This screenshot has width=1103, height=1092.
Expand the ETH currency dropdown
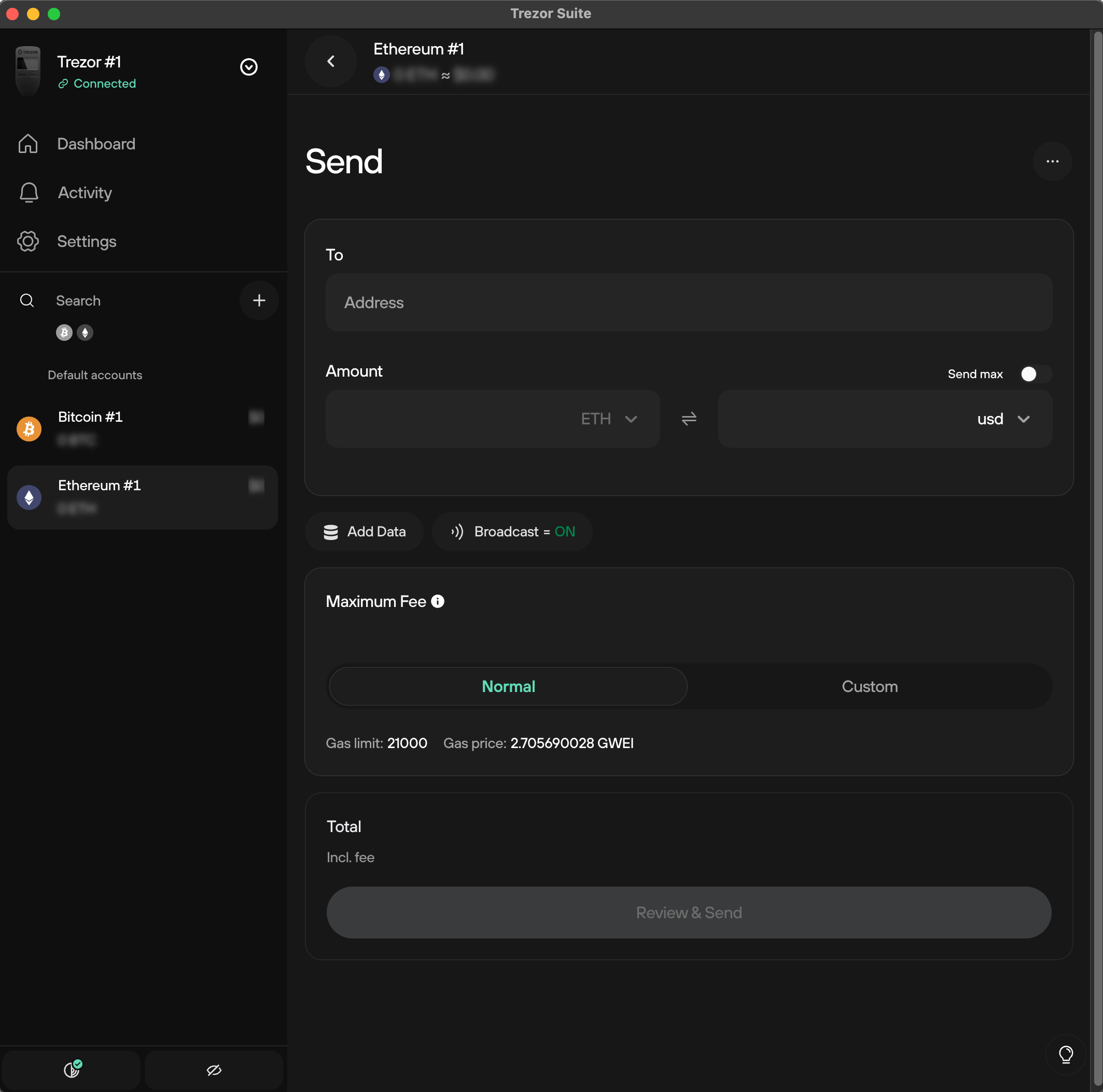coord(609,419)
